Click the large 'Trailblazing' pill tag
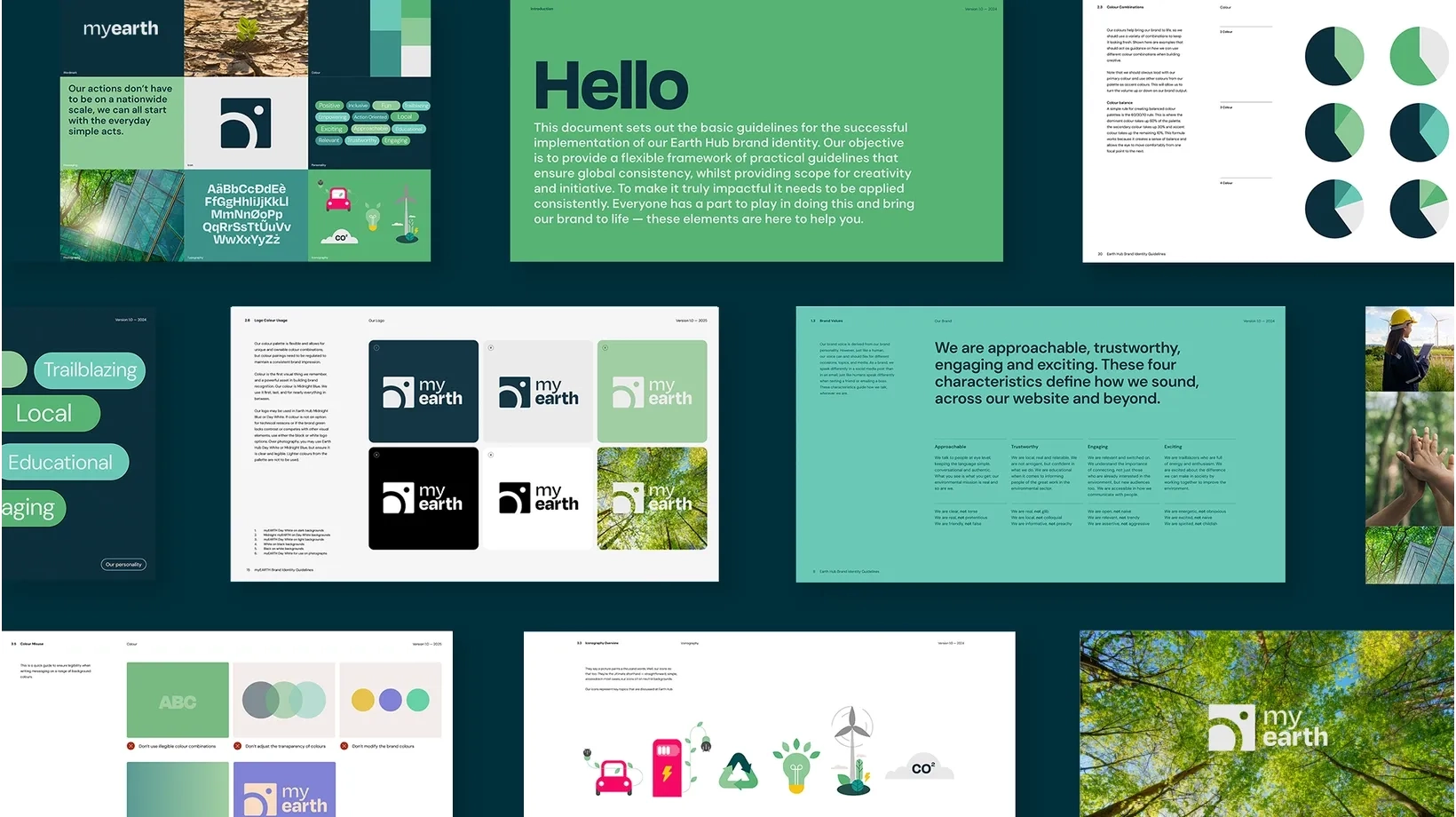1456x817 pixels. coord(90,369)
